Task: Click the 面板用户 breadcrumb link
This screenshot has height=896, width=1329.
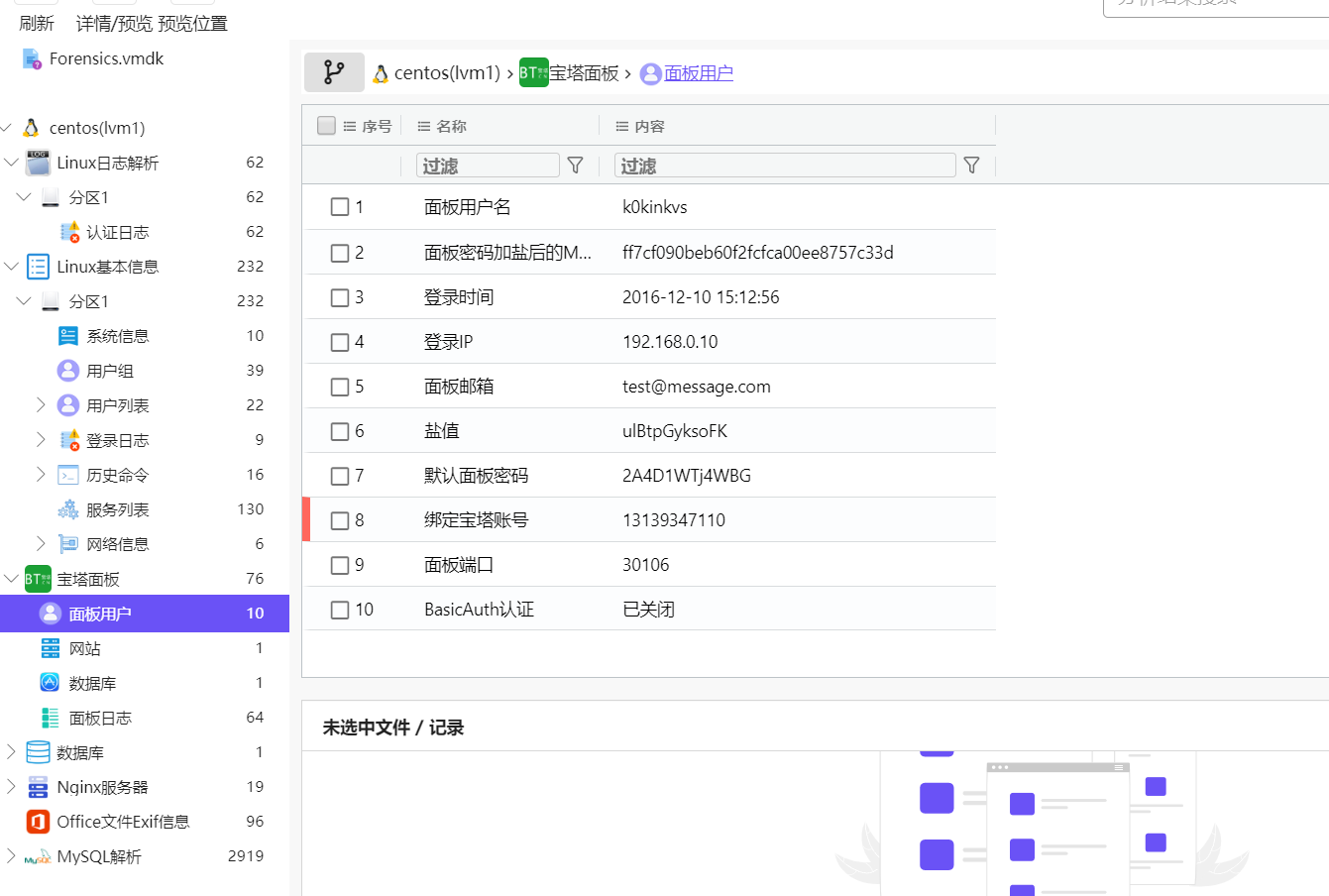Action: 698,73
